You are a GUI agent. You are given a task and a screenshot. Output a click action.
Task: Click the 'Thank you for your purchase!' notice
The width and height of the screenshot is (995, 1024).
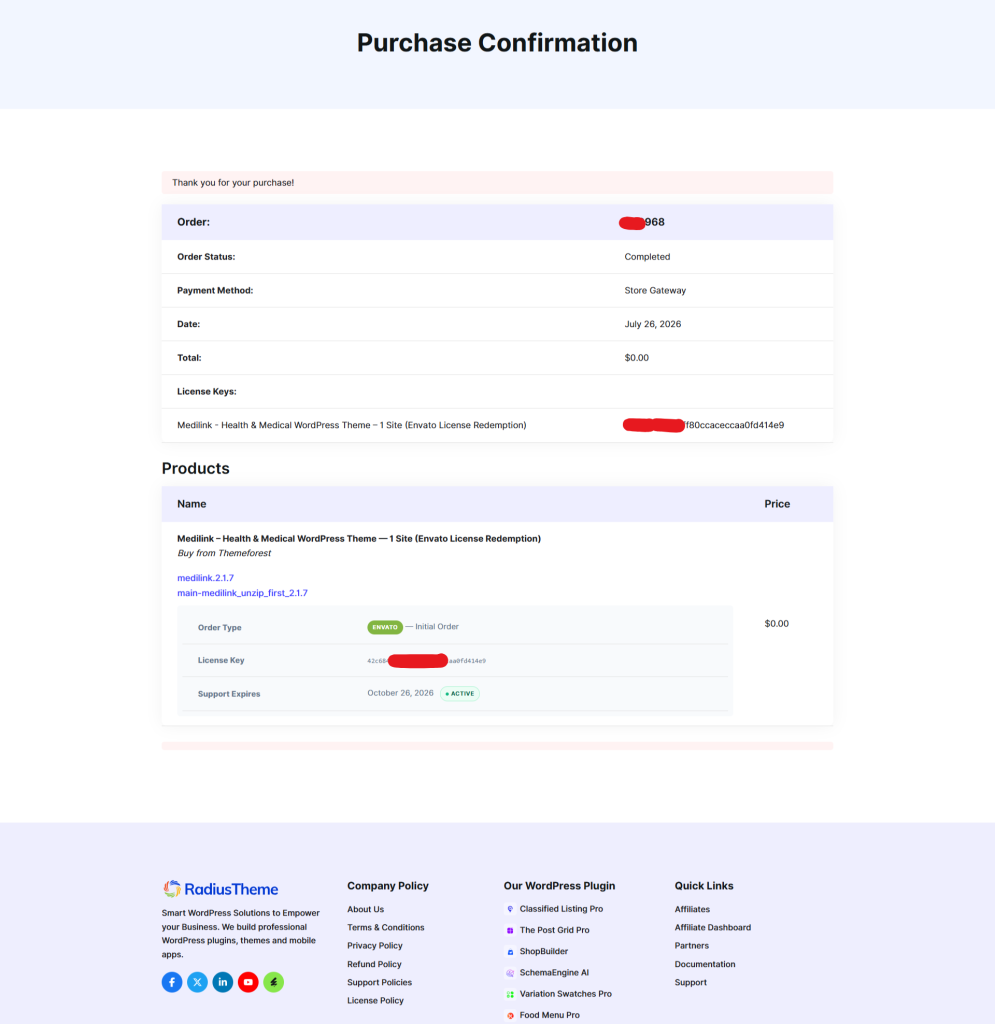pos(498,183)
